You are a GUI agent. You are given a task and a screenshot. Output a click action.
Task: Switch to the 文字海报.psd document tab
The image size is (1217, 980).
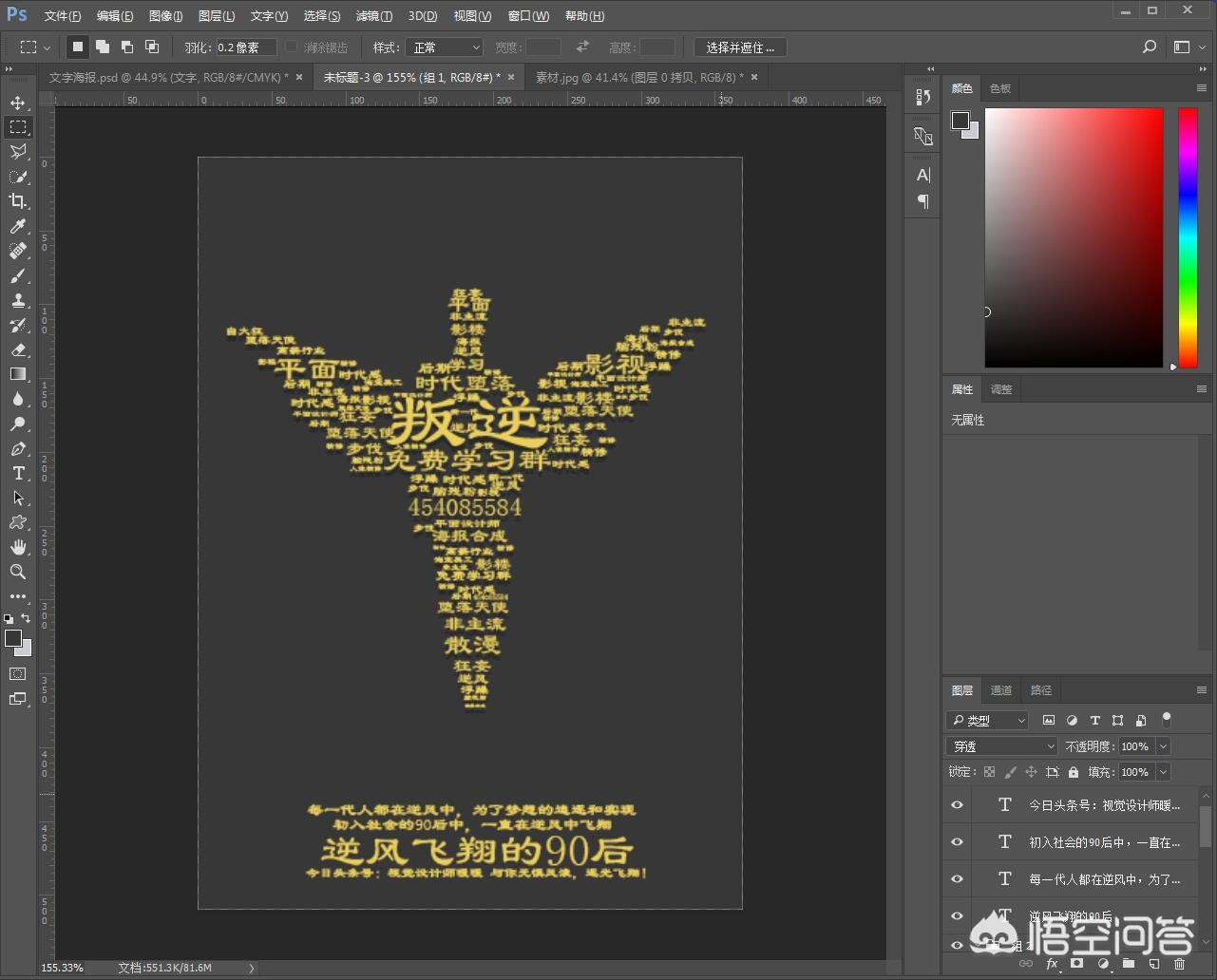168,77
